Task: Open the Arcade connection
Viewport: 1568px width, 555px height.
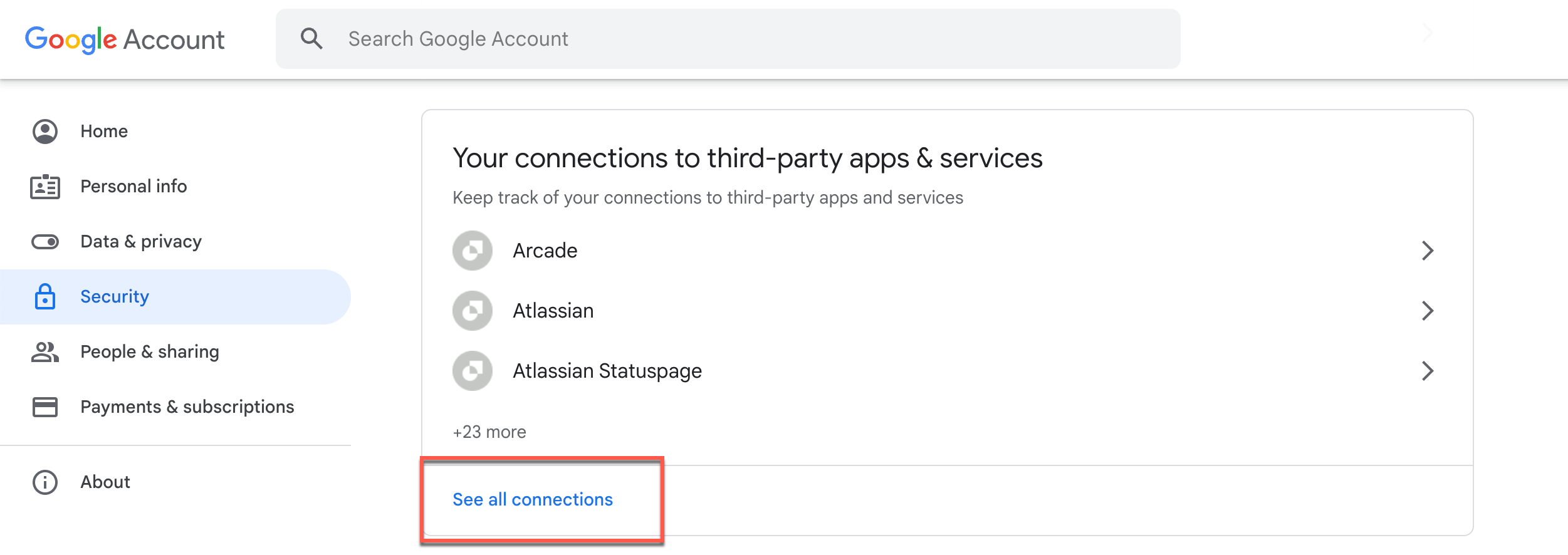Action: pyautogui.click(x=947, y=251)
